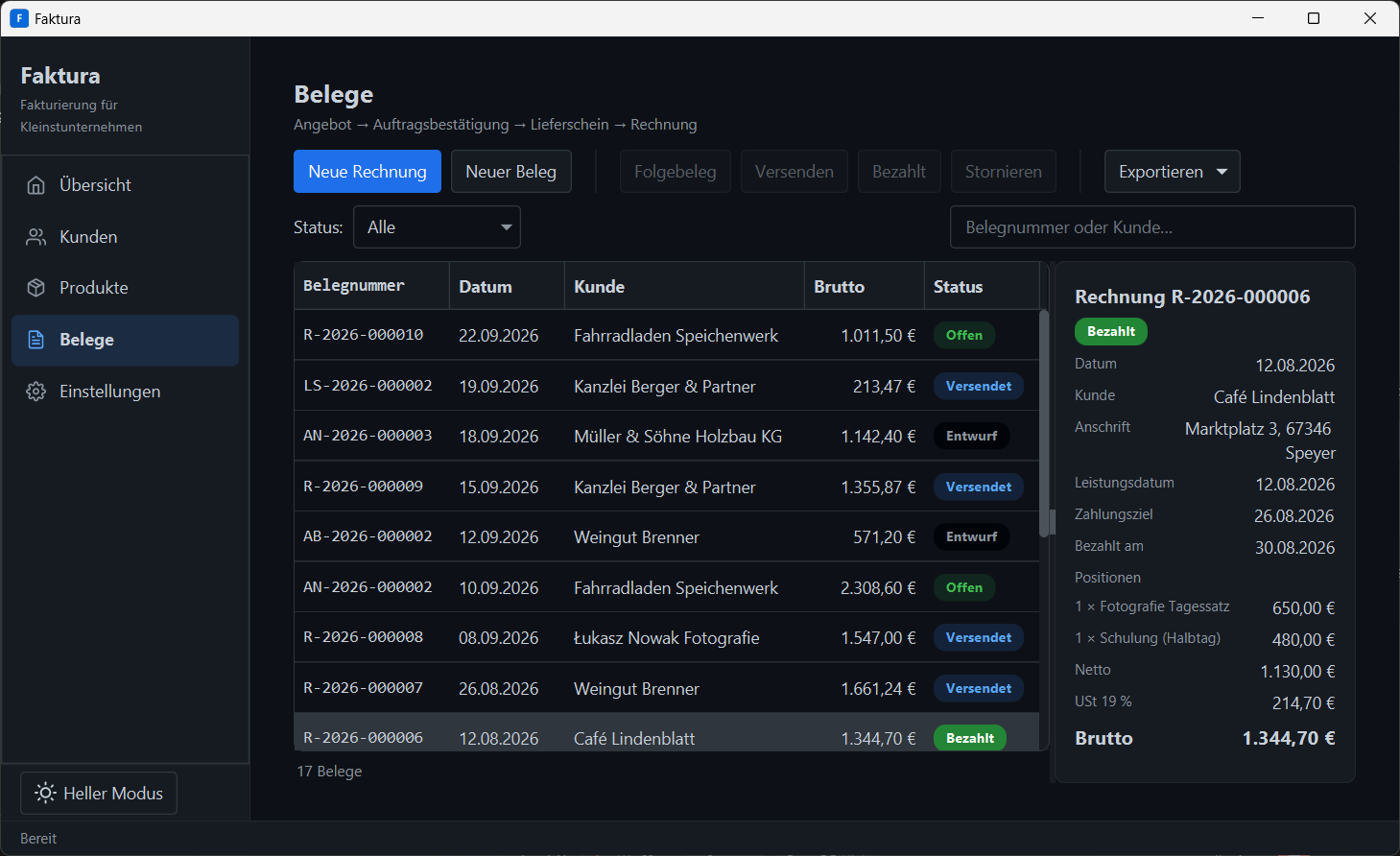Select row R-2026-000006
This screenshot has width=1400, height=856.
[x=667, y=732]
